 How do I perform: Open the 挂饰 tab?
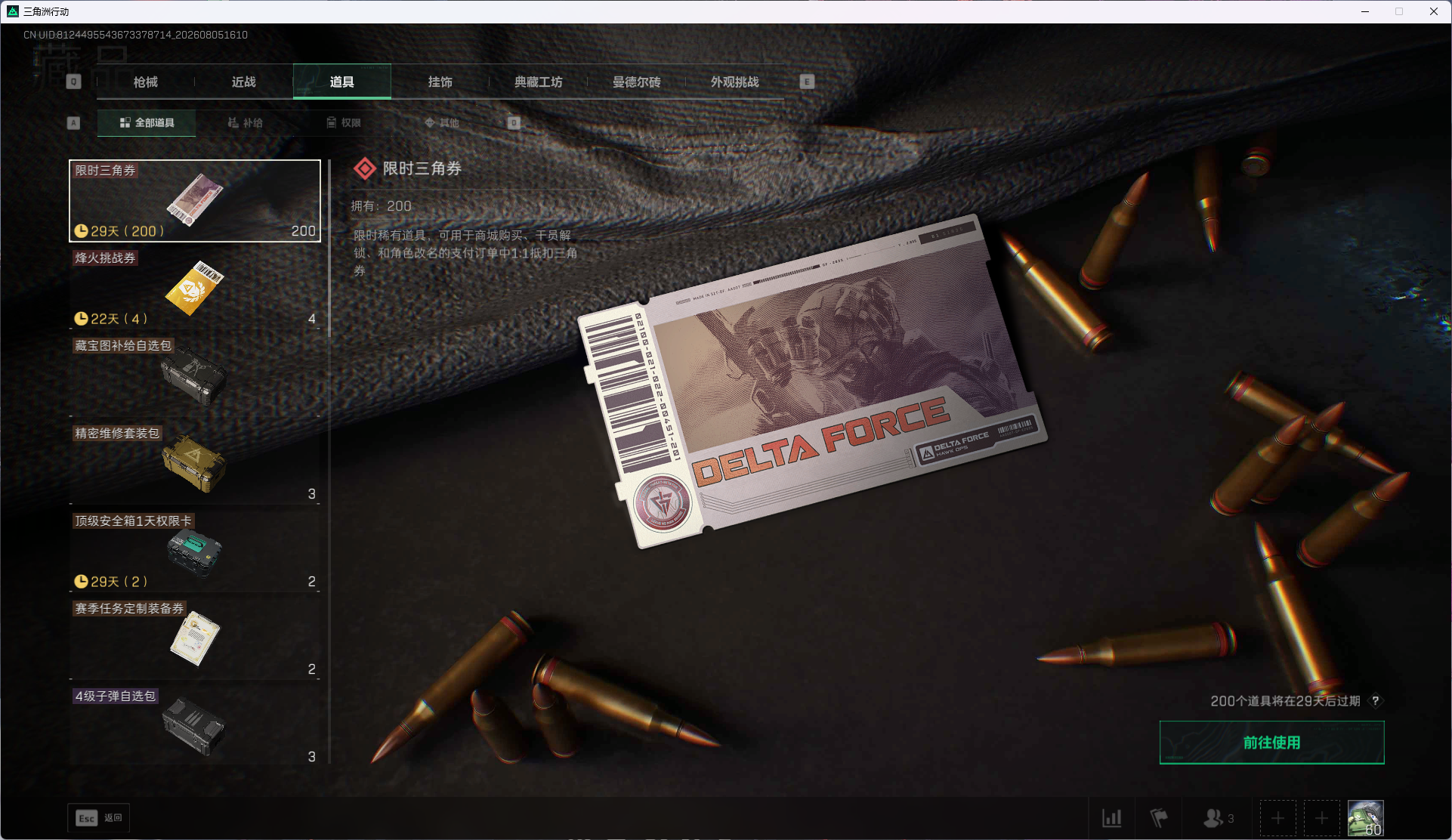pyautogui.click(x=440, y=82)
